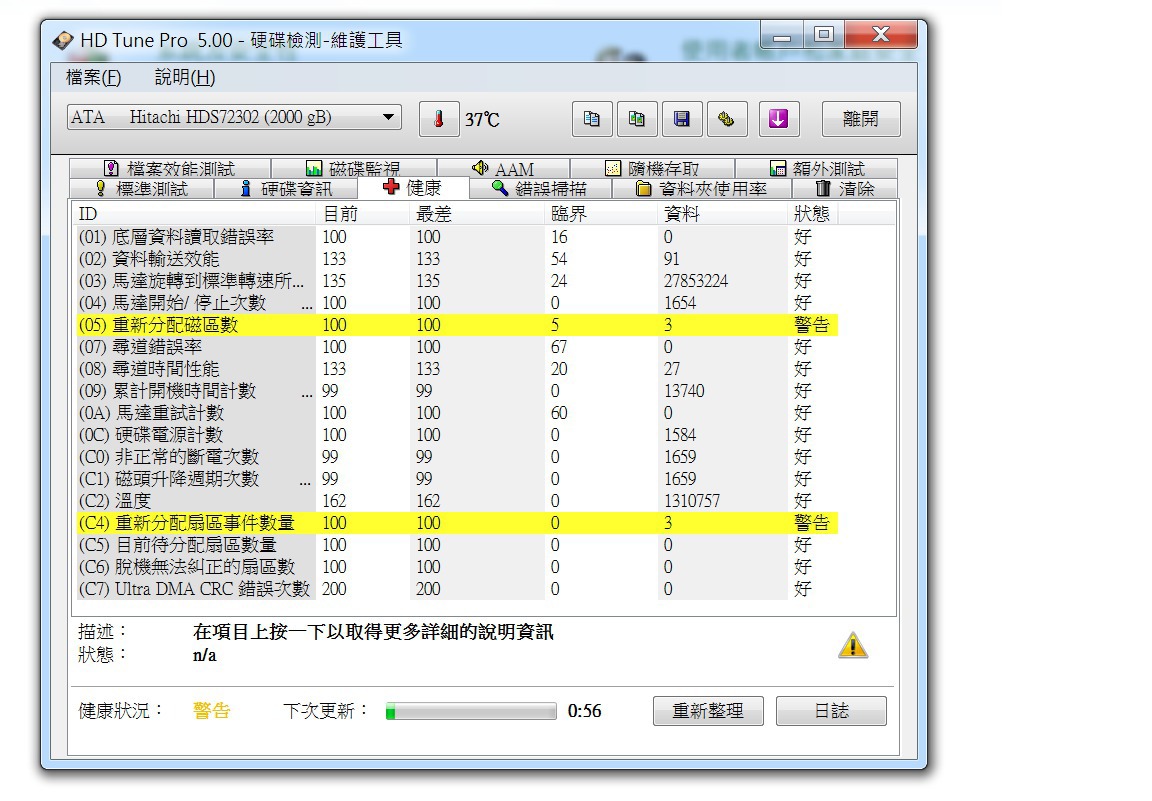Screen dimensions: 1152x801
Task: Click the 離開 exit button
Action: click(861, 119)
